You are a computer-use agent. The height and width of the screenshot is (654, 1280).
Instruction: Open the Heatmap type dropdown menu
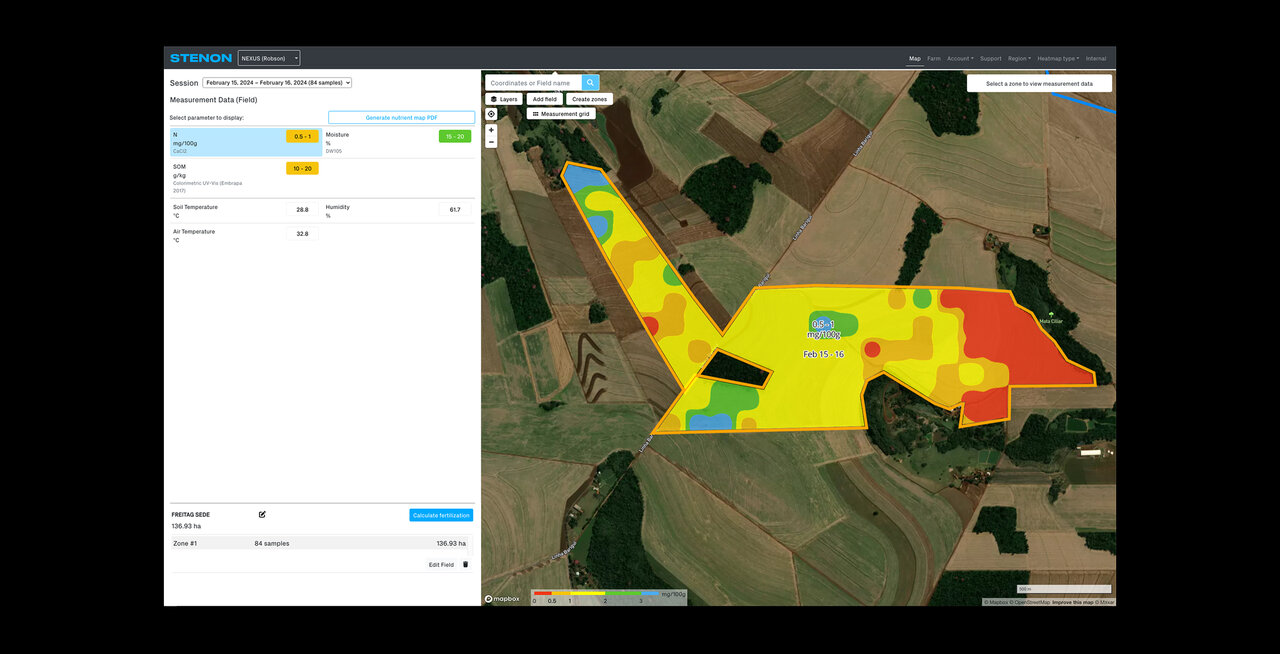[1057, 59]
